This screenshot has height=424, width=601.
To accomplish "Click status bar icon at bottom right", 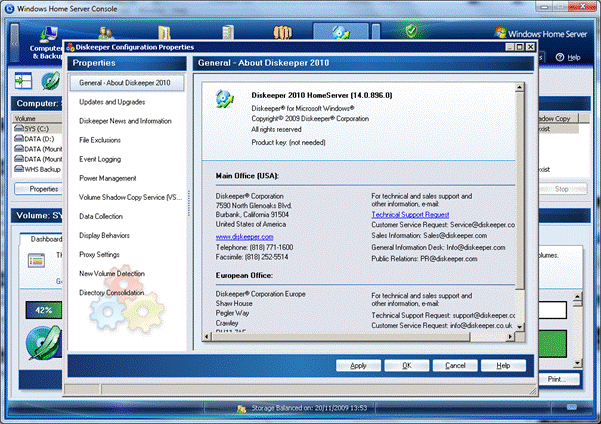I will click(x=571, y=407).
